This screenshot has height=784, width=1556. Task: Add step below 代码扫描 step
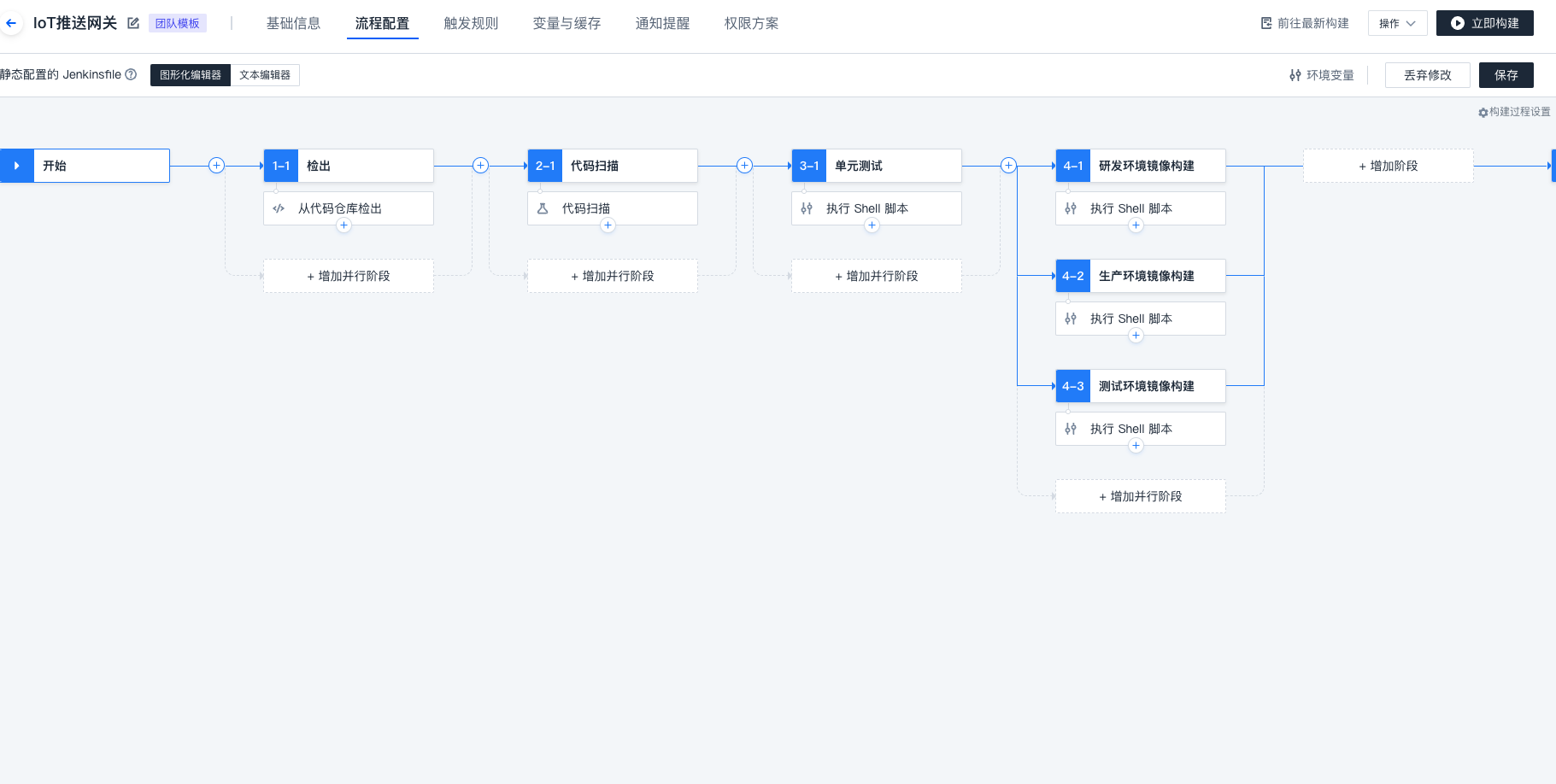pos(608,225)
